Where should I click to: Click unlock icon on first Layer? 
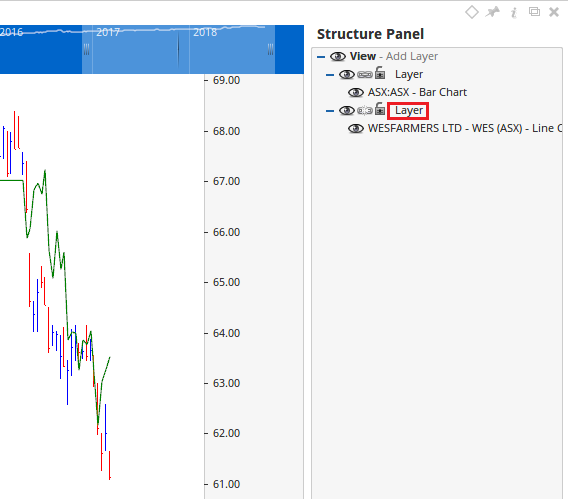point(380,73)
